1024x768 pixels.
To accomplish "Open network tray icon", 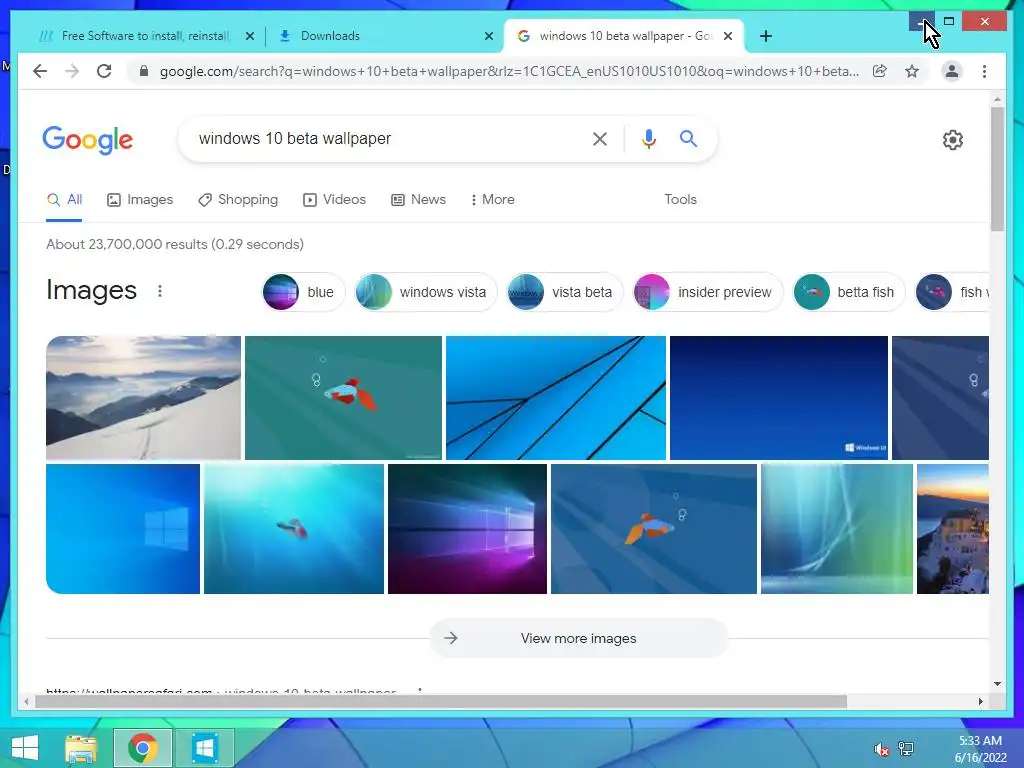I will click(x=906, y=749).
